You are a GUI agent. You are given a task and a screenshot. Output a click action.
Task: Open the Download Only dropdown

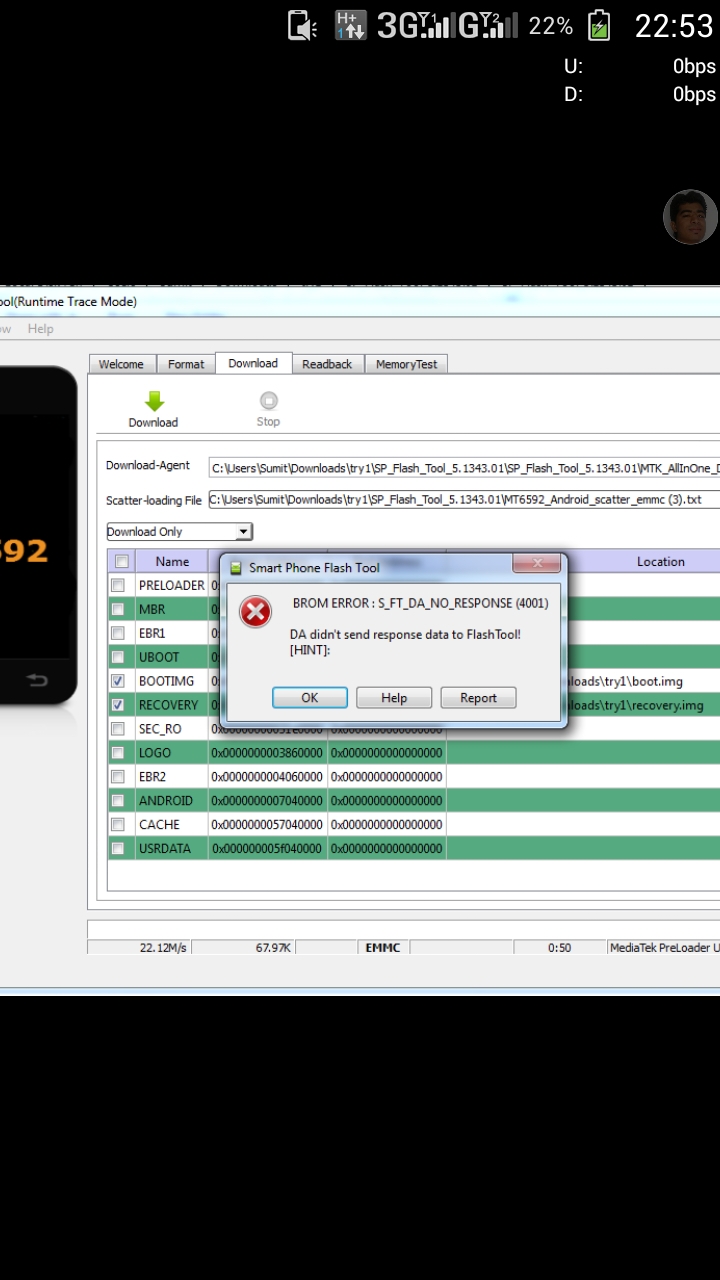(x=180, y=532)
